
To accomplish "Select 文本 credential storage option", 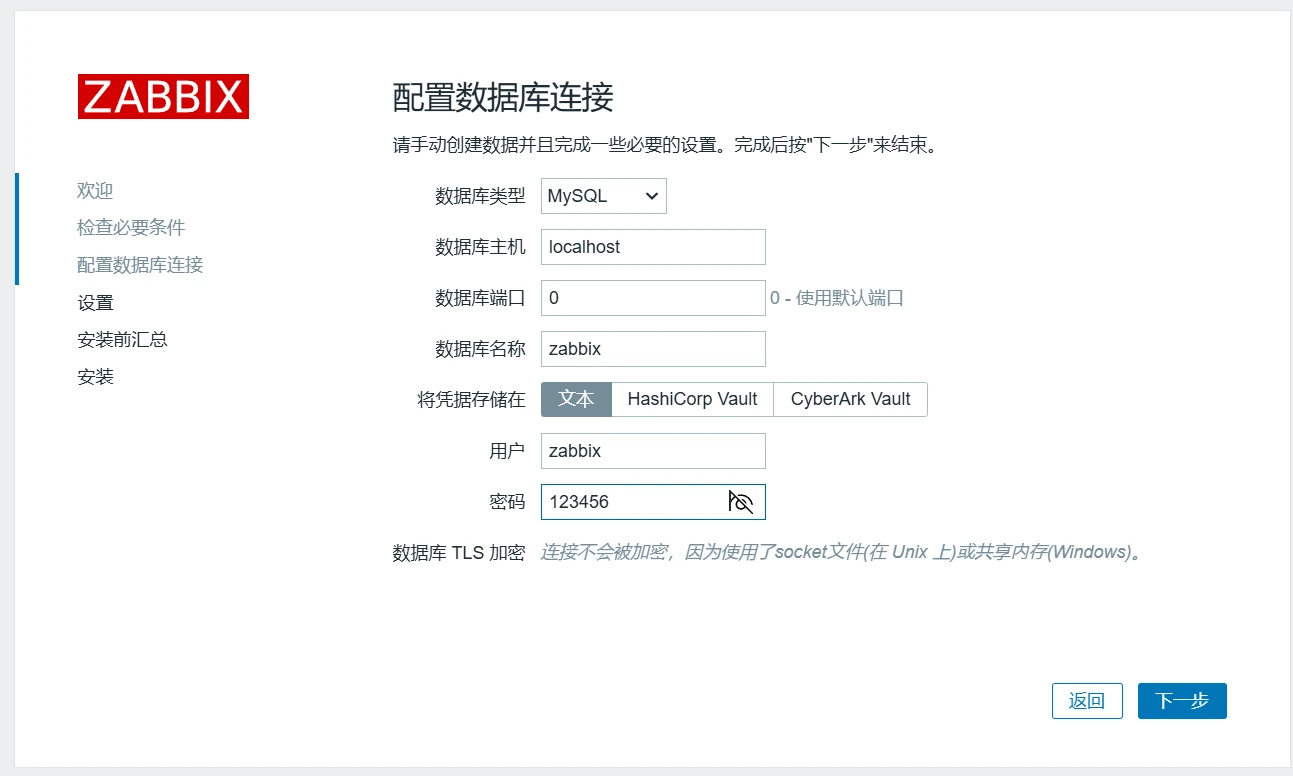I will coord(576,399).
